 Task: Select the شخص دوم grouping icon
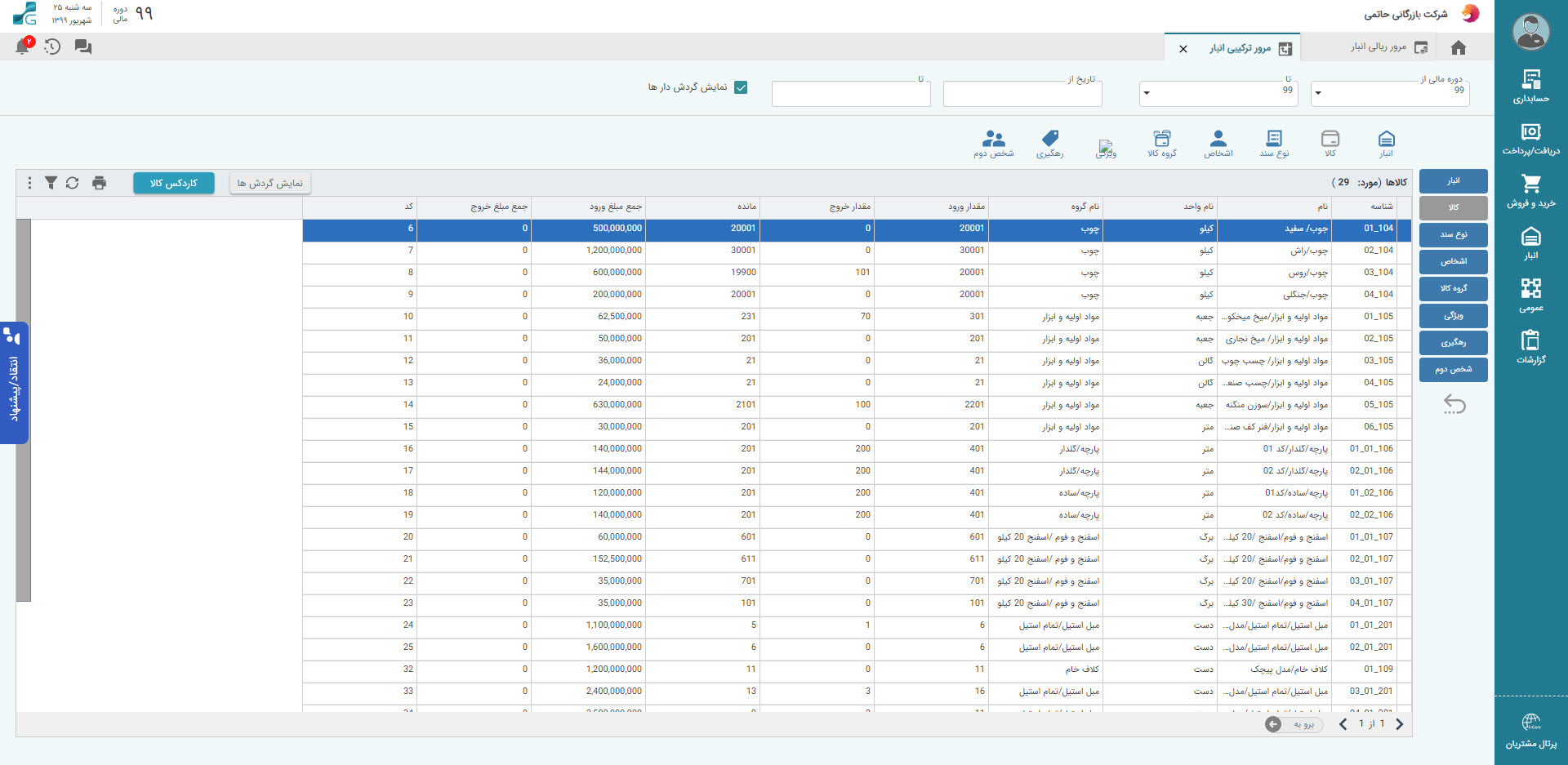[x=994, y=143]
